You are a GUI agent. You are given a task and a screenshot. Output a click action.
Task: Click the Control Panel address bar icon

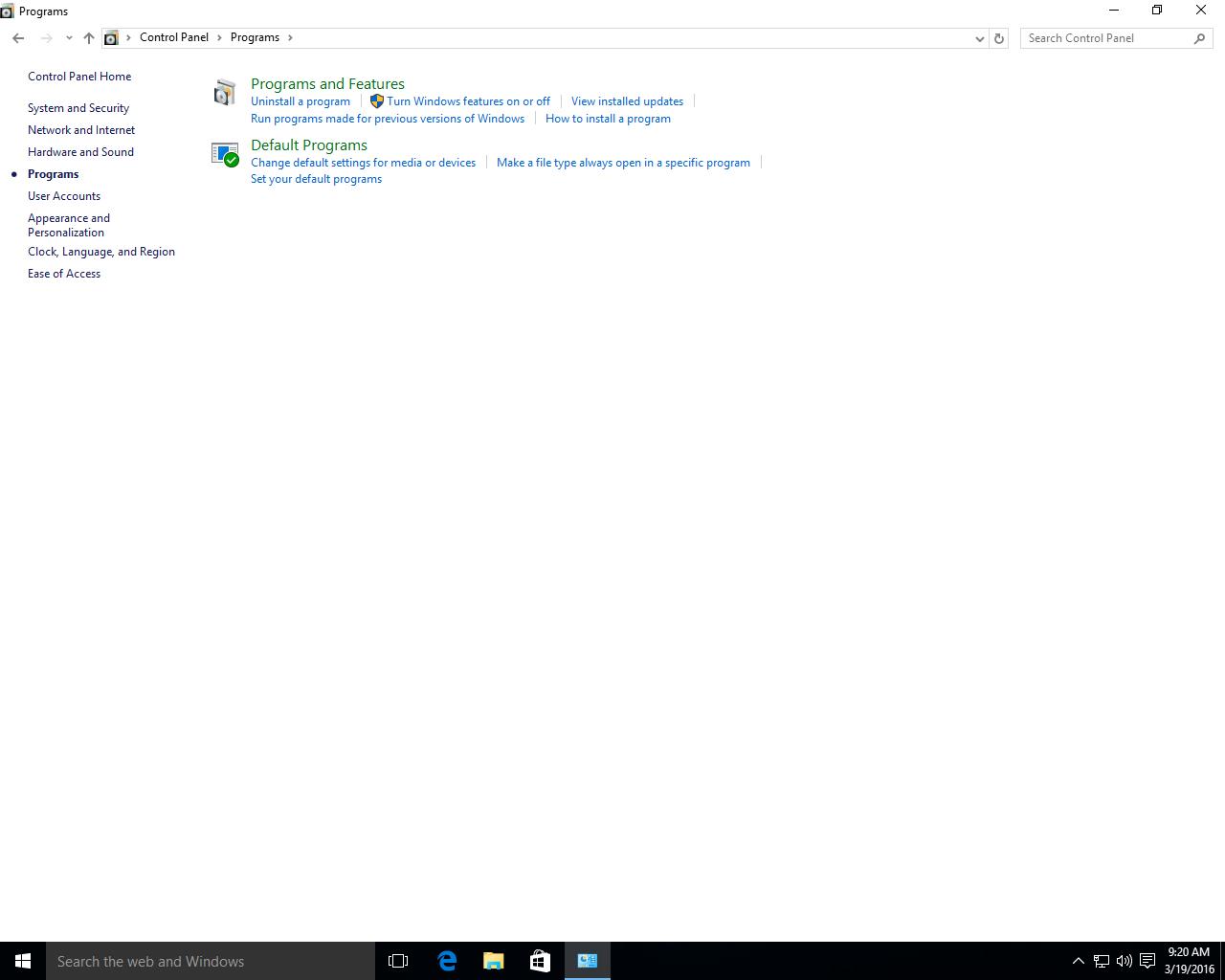pyautogui.click(x=111, y=38)
